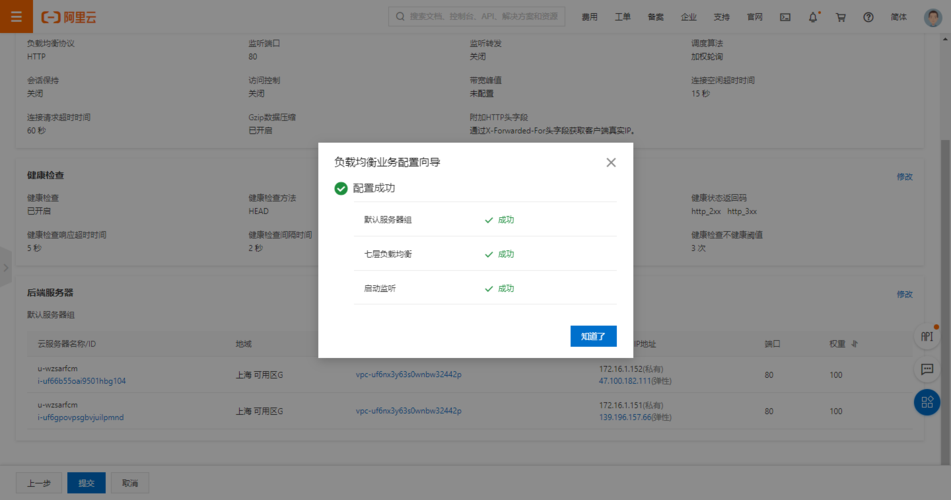The image size is (951, 500).
Task: Click the http_2xx status code value
Action: (706, 211)
